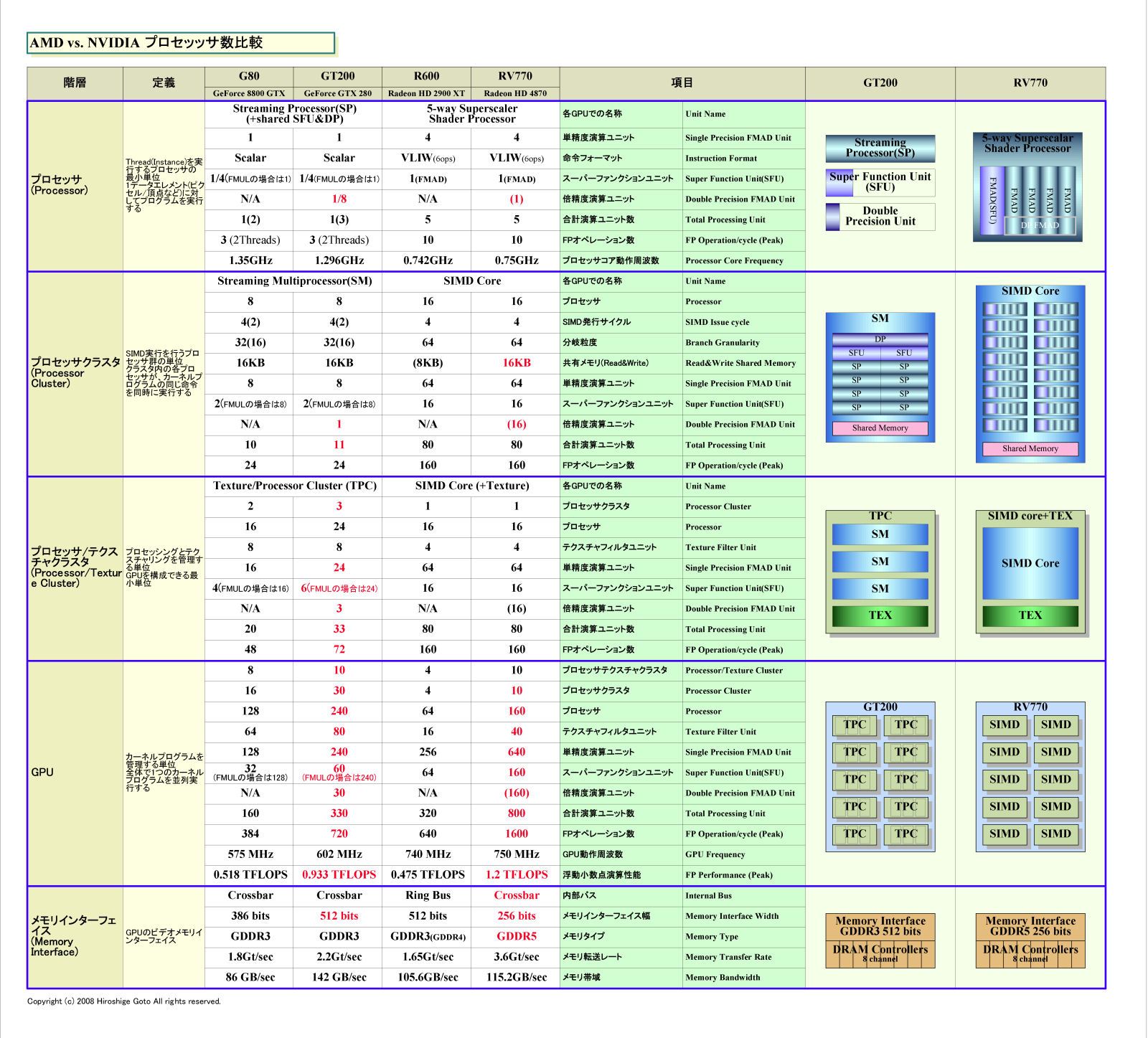Image resolution: width=1148 pixels, height=1038 pixels.
Task: Click the "5-way Superscaler Shader Processor" table cell
Action: [471, 114]
